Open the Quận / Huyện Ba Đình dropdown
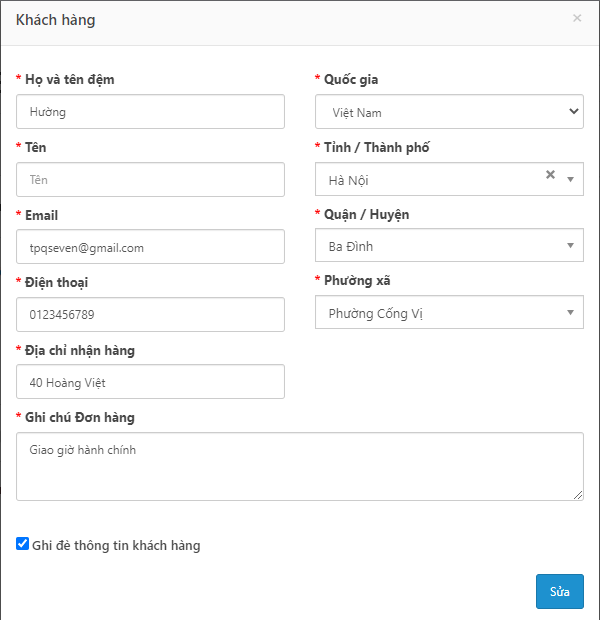 449,245
